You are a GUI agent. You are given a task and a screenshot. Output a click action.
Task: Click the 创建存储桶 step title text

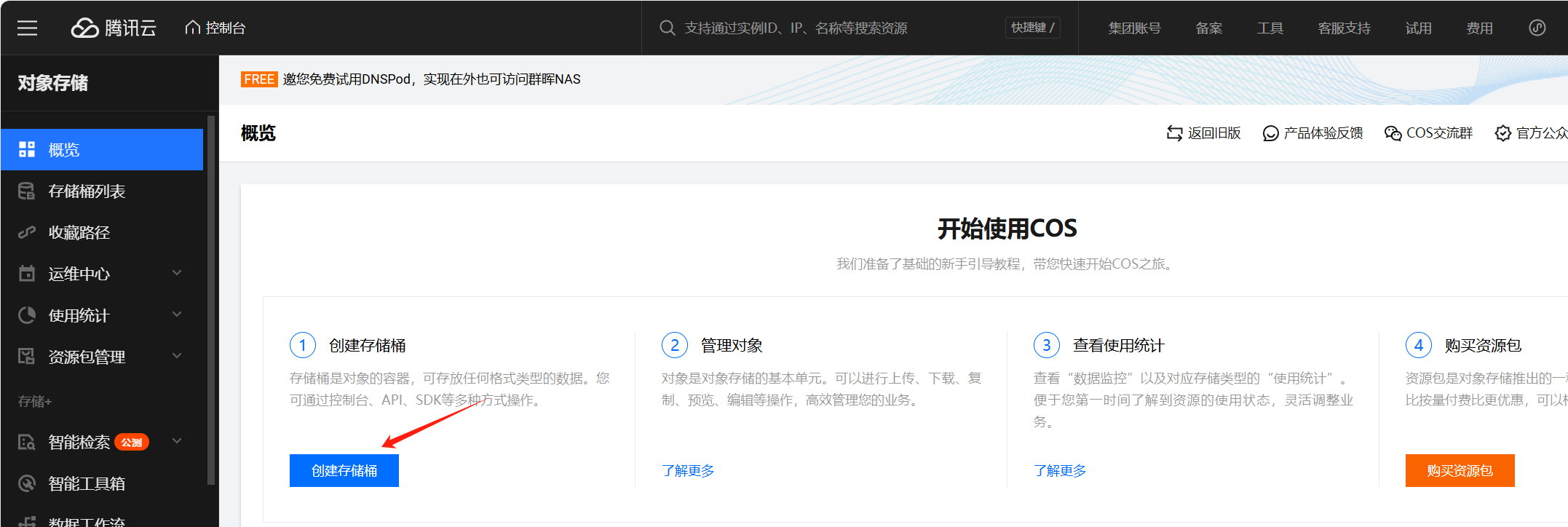[x=368, y=346]
